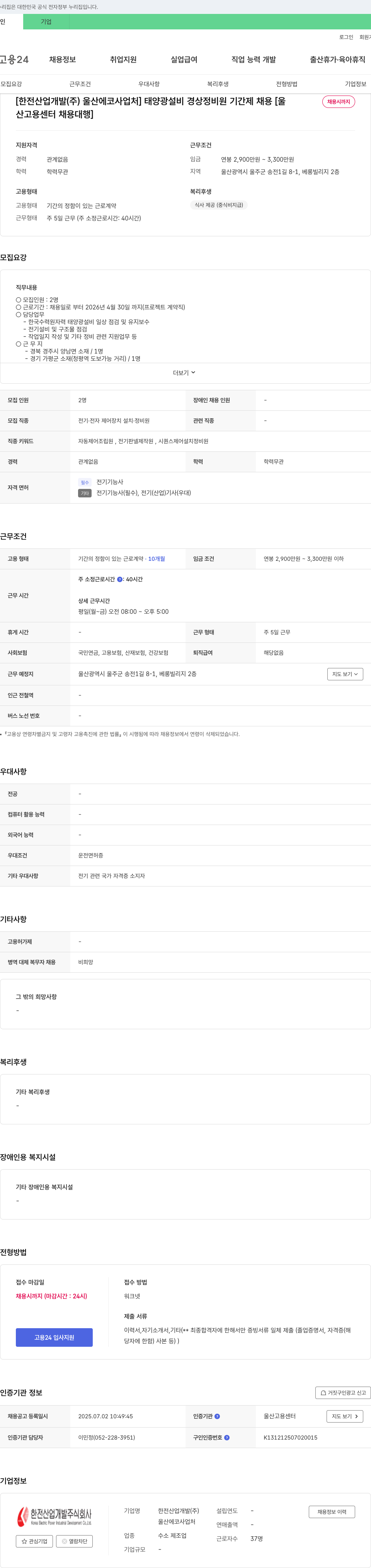
Task: Click contact 이민정(052-228-3951)
Action: pyautogui.click(x=106, y=1438)
